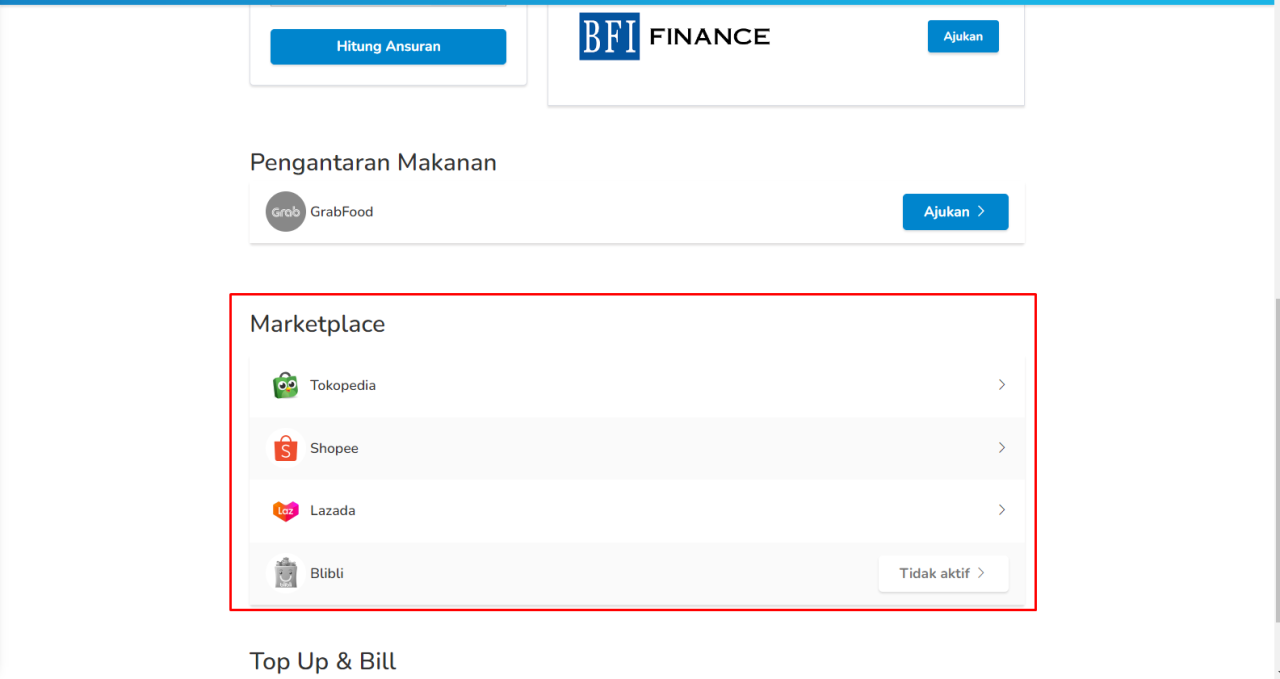Select the Lazada label text

tap(332, 510)
